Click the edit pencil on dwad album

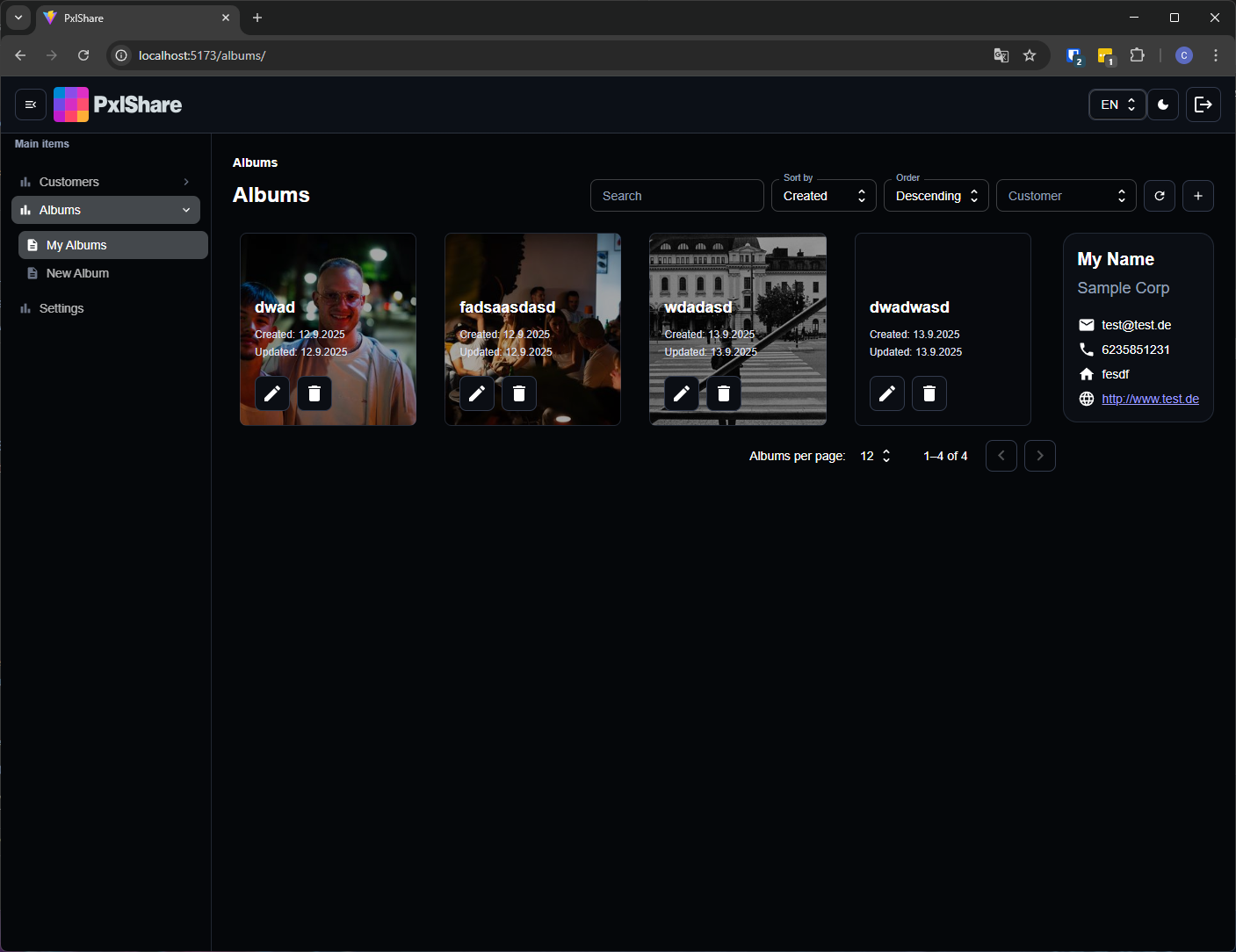(x=272, y=393)
